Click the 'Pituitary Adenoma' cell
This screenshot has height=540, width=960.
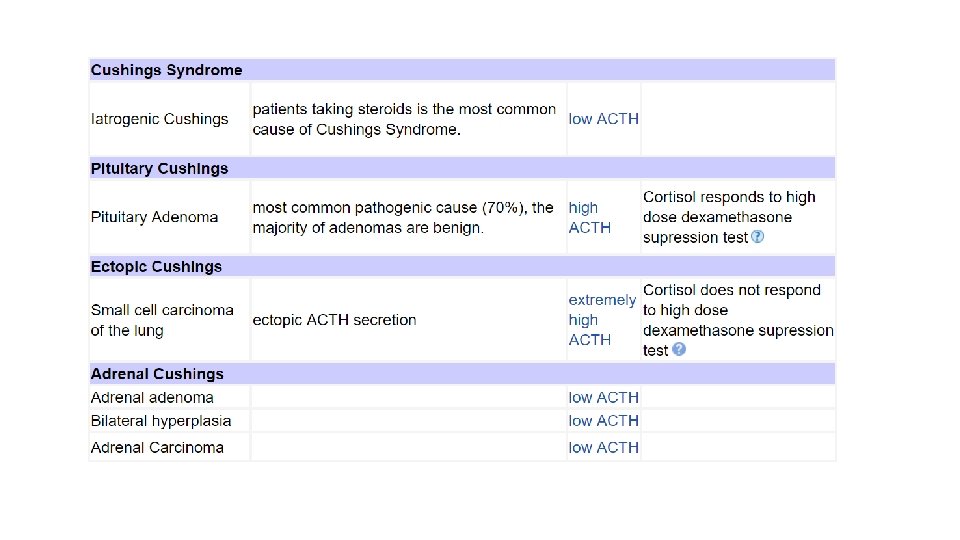155,217
